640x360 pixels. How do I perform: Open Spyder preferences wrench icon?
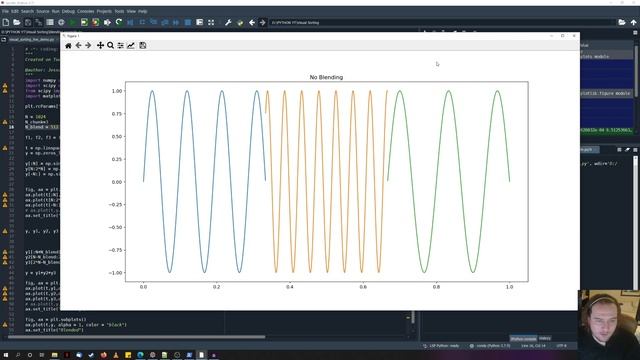click(228, 22)
